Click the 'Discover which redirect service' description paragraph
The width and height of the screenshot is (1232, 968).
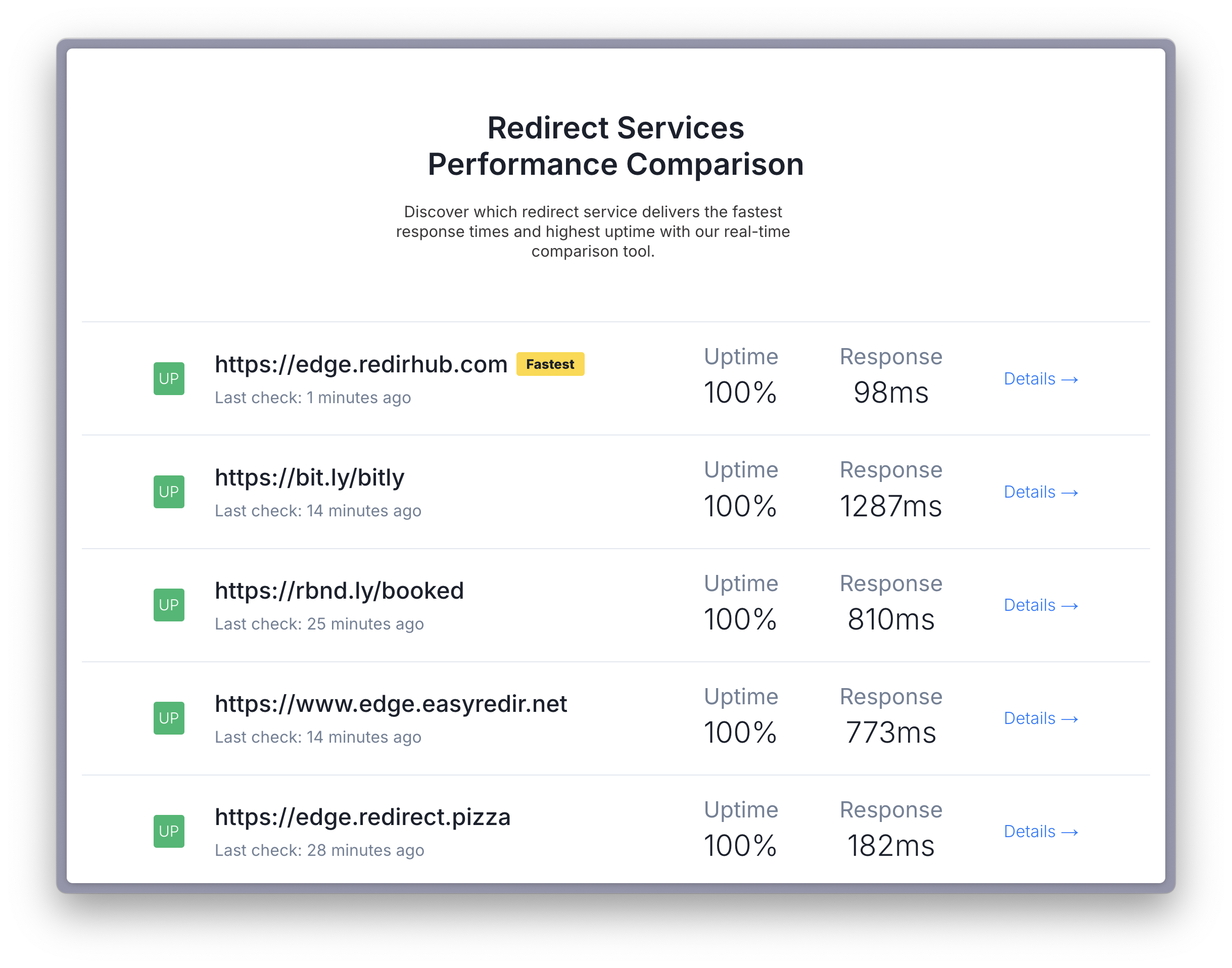[x=593, y=231]
